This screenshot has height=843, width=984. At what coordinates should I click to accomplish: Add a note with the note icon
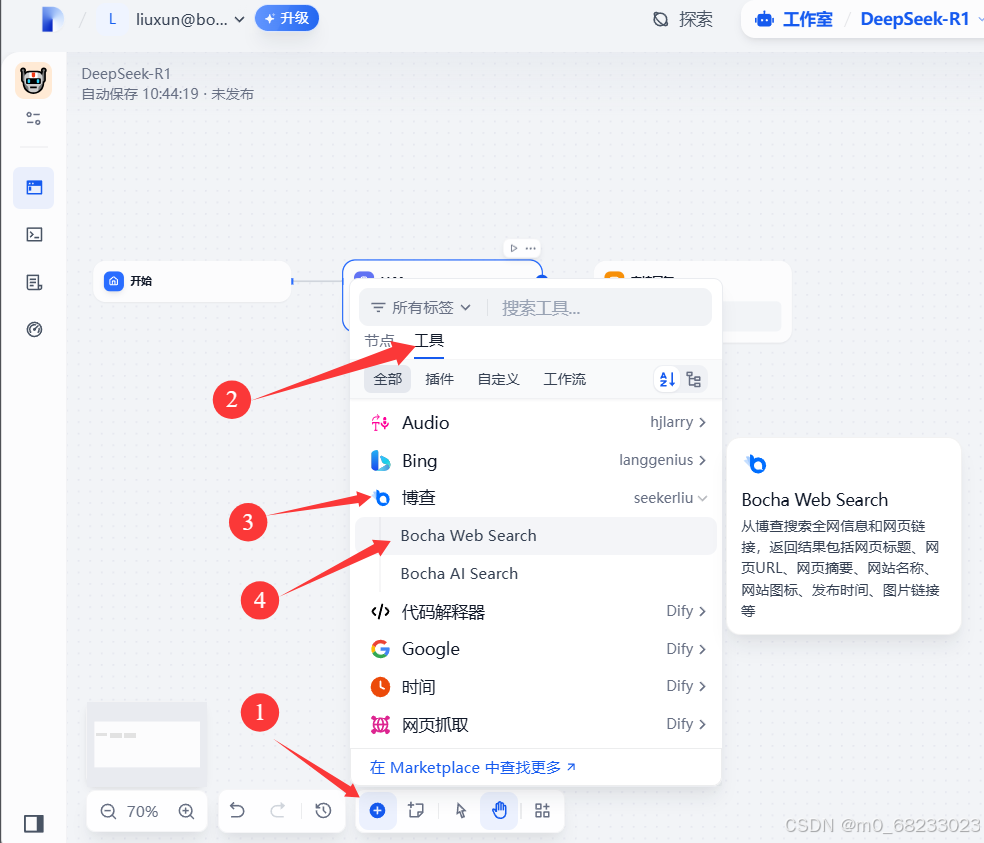(x=416, y=810)
